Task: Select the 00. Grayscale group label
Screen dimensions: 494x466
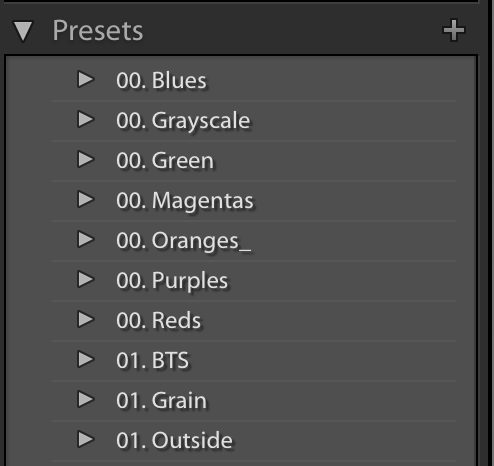Action: pyautogui.click(x=183, y=121)
